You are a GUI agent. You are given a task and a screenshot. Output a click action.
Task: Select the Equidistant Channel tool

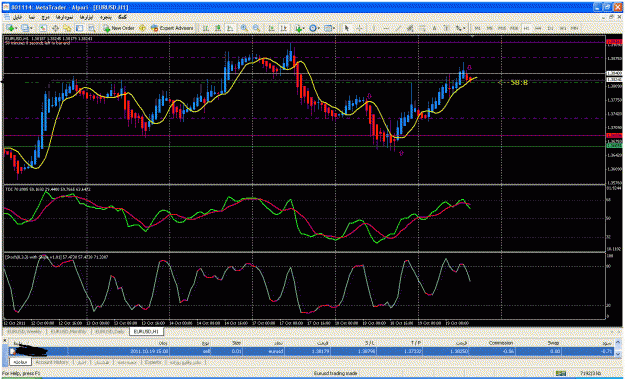point(410,28)
